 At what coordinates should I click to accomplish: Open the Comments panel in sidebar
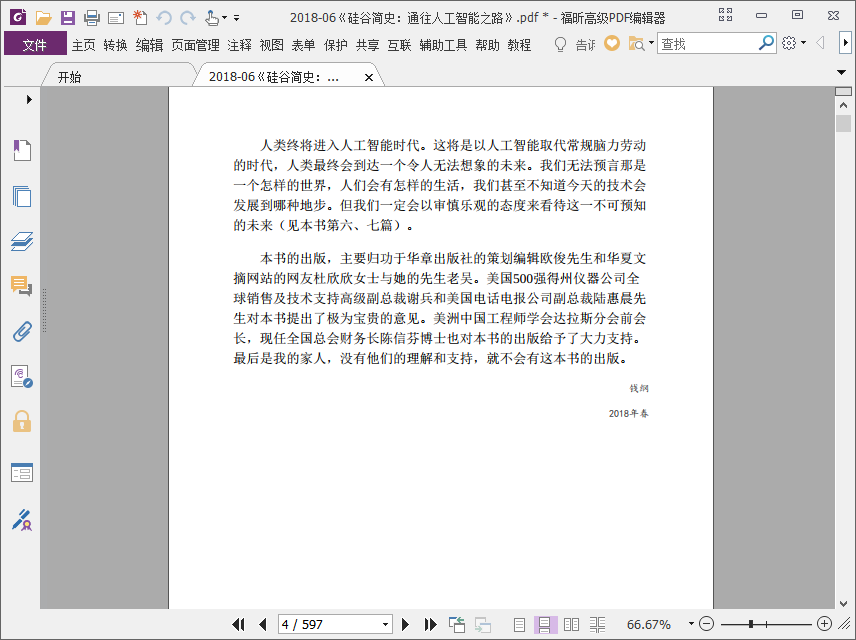22,286
